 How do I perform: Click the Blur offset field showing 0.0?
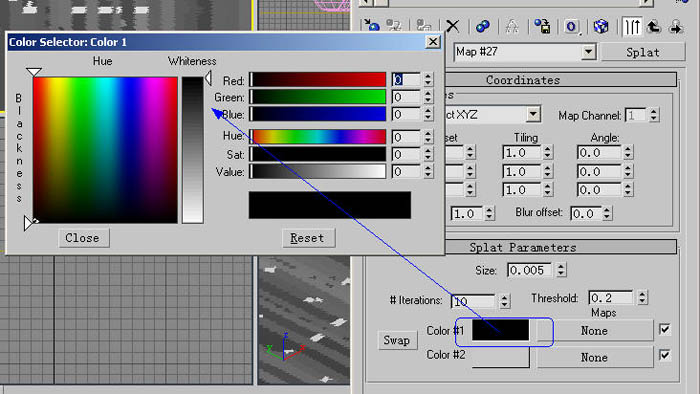coord(585,213)
